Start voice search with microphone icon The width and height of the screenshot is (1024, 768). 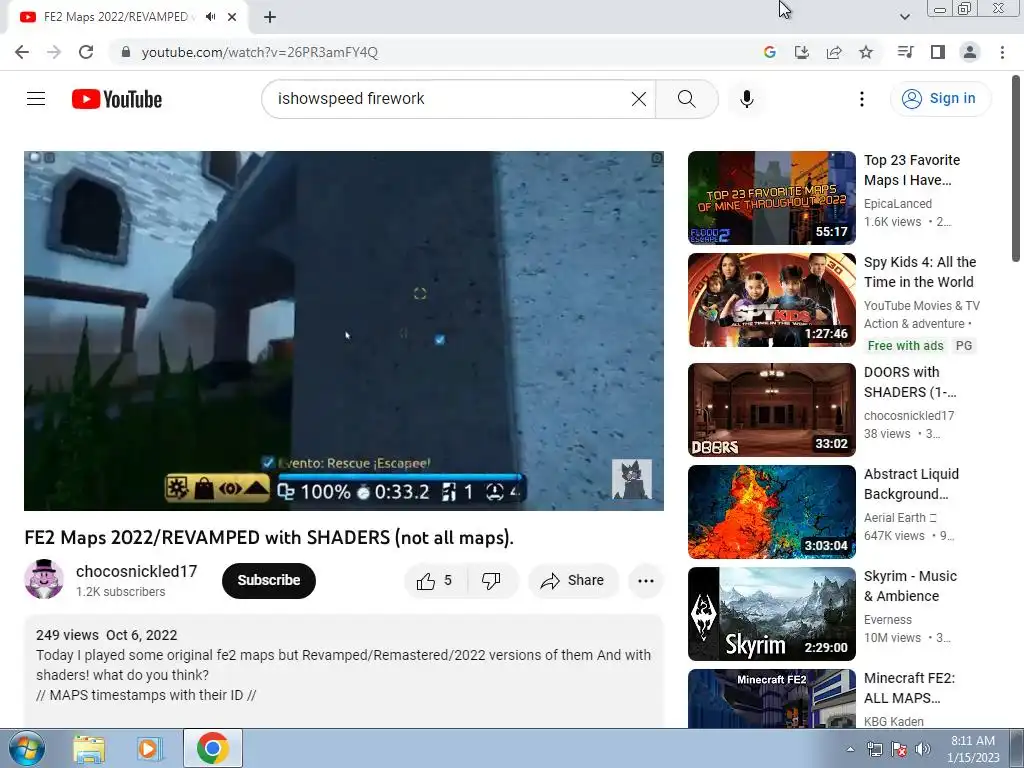pos(746,99)
